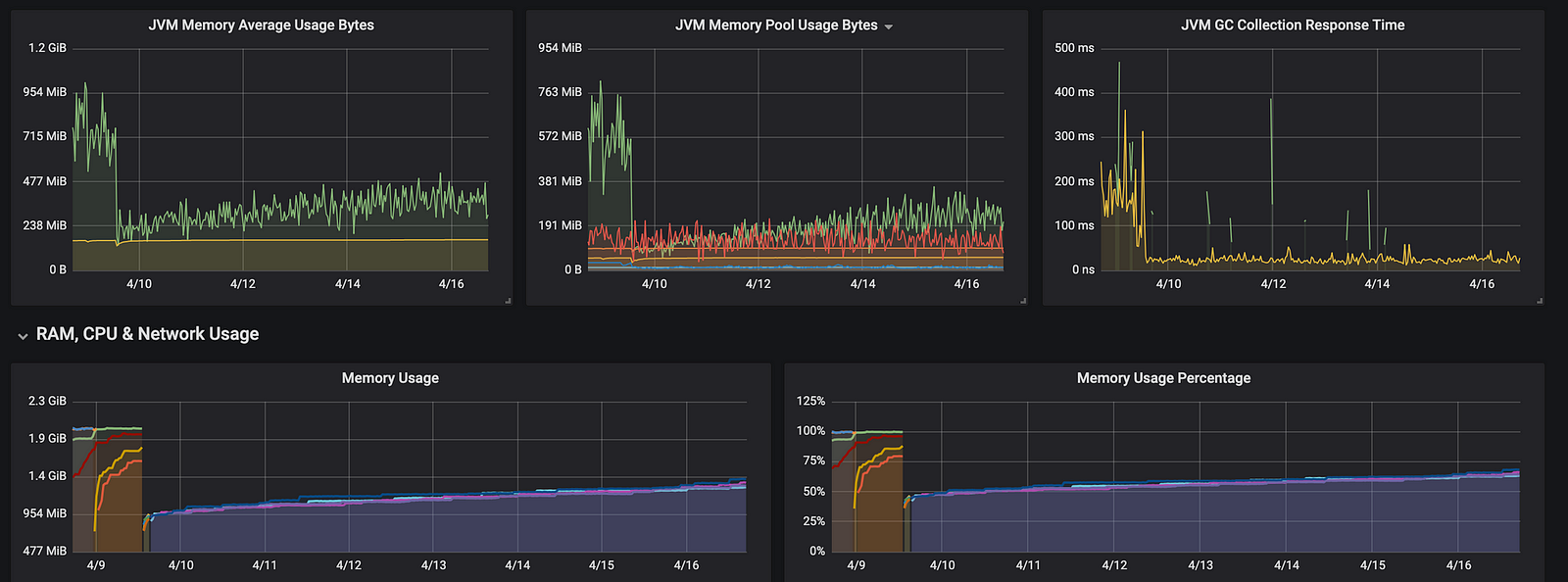Click the Memory Usage Percentage panel title
The image size is (1568, 582).
click(1163, 378)
